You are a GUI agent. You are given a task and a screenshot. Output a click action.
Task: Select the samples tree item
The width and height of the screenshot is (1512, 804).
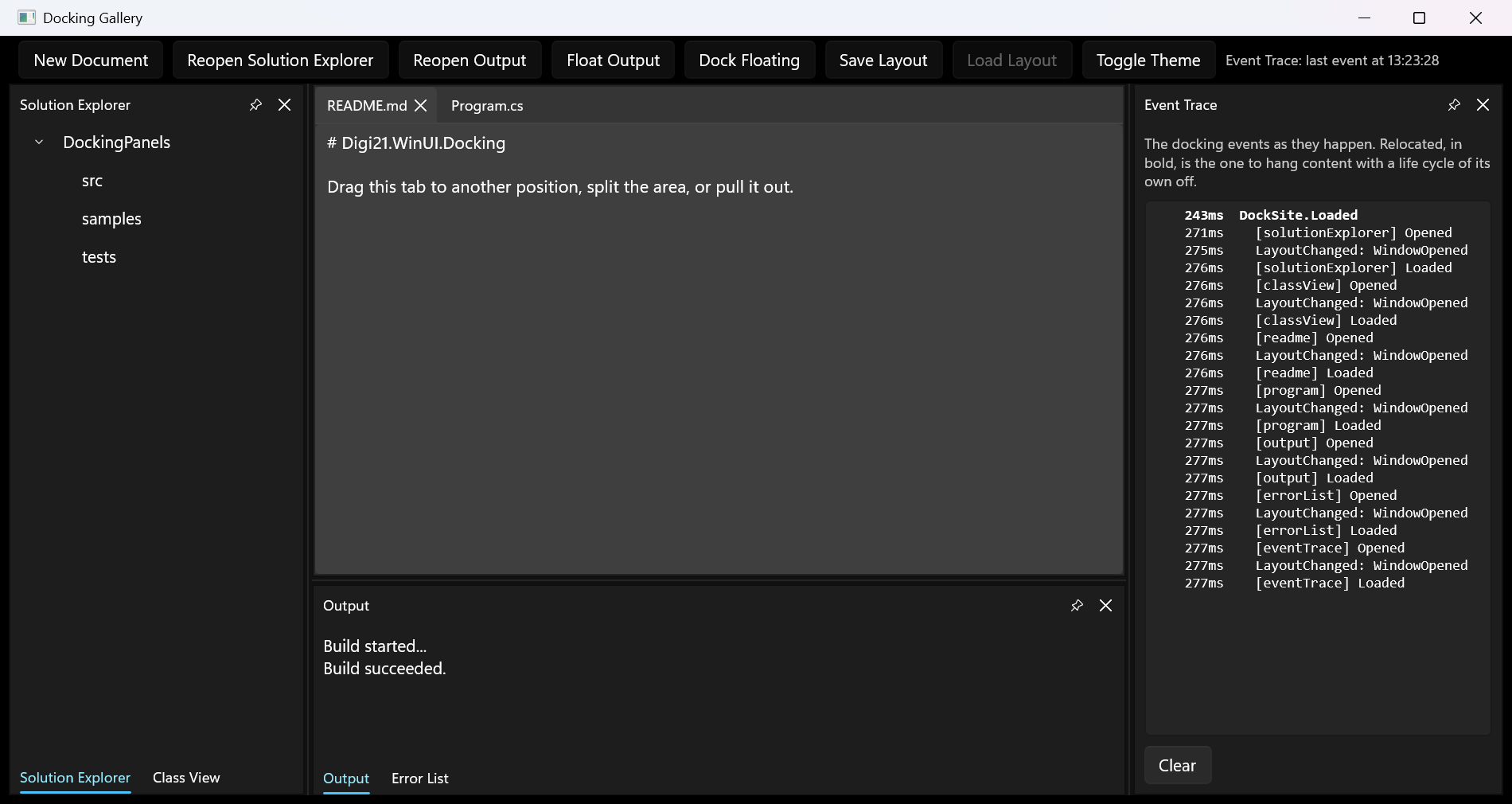click(x=111, y=219)
